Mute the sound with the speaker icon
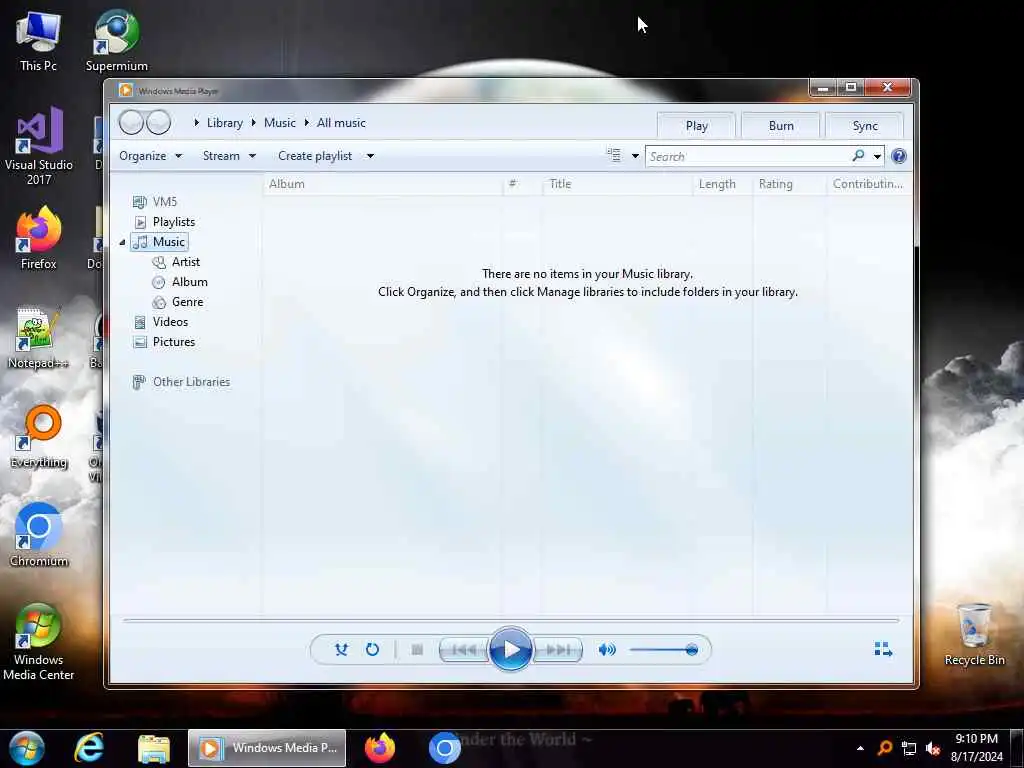1024x768 pixels. pyautogui.click(x=607, y=649)
